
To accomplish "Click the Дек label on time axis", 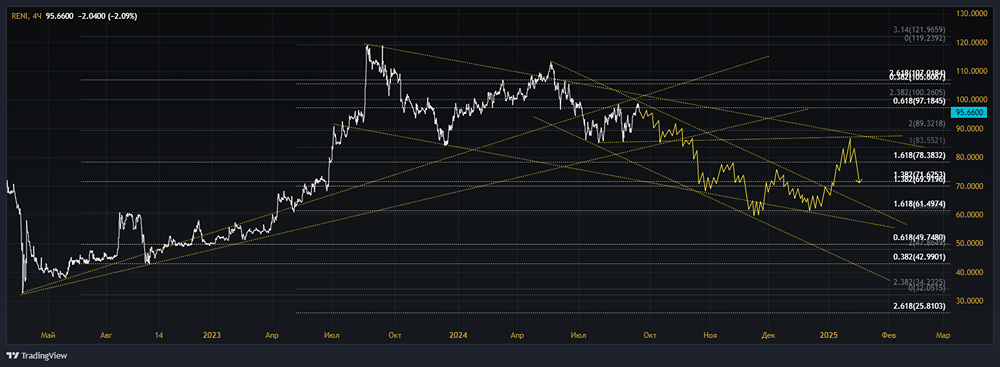I will 767,335.
